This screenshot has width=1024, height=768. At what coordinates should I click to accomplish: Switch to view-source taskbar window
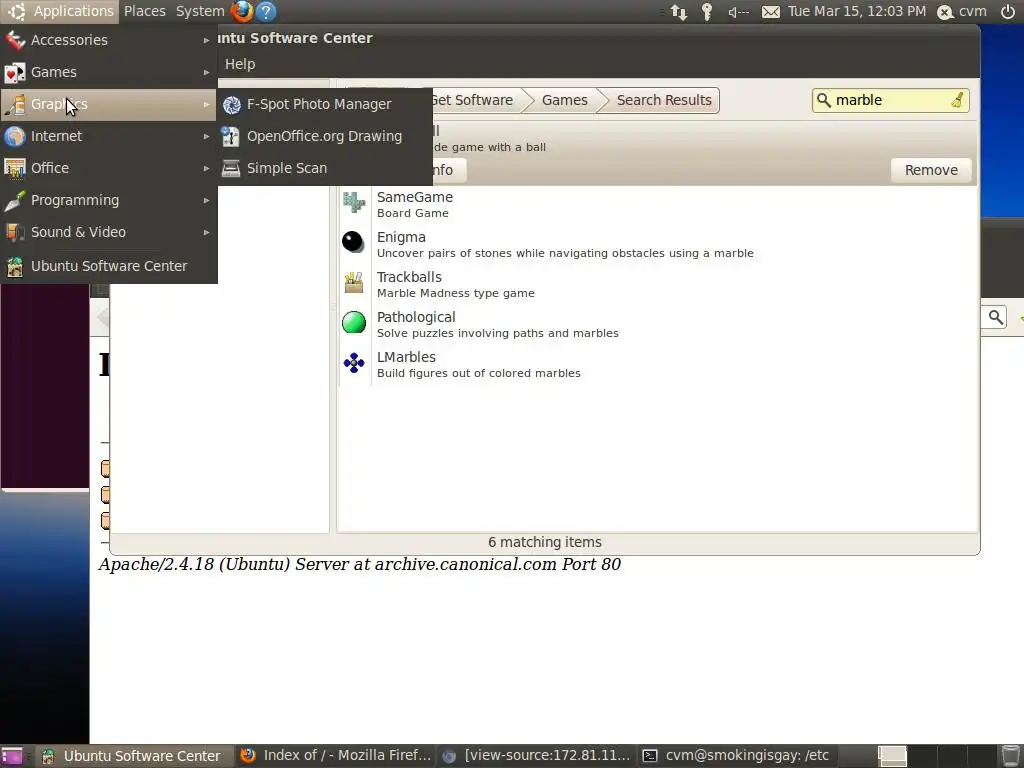click(x=537, y=756)
